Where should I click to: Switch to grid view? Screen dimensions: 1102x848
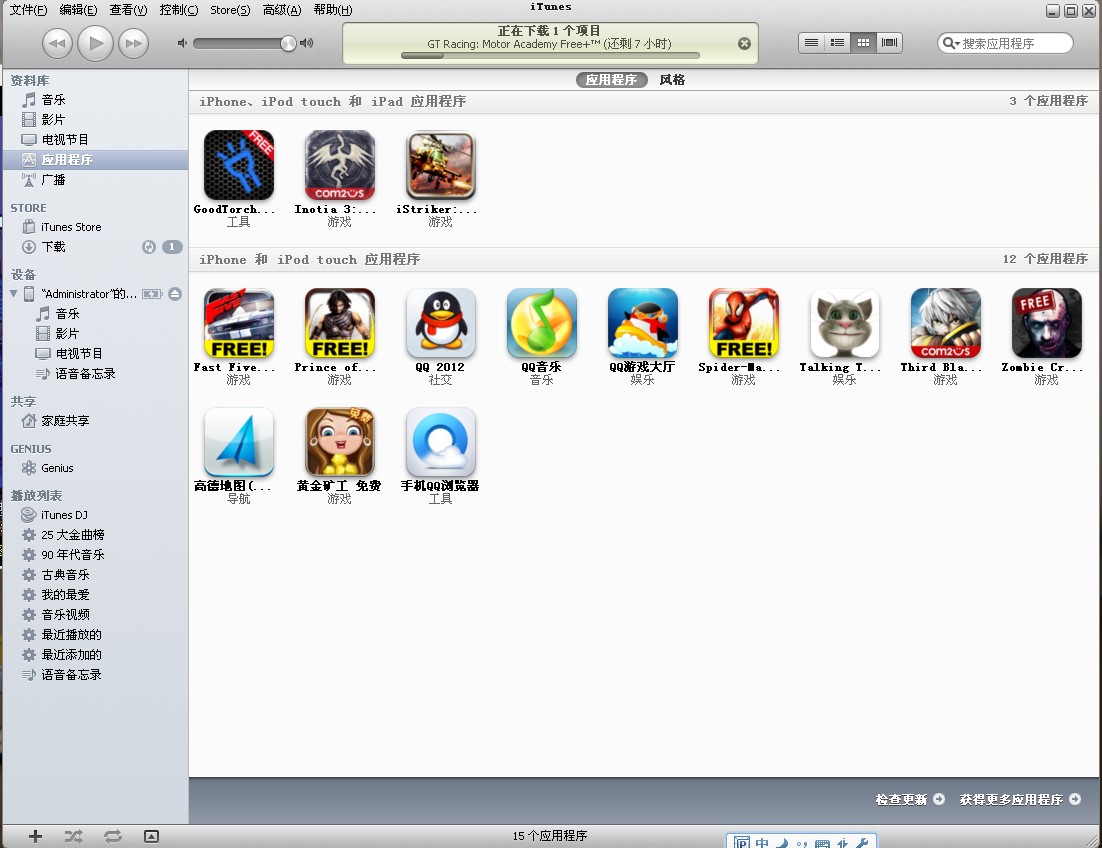863,43
